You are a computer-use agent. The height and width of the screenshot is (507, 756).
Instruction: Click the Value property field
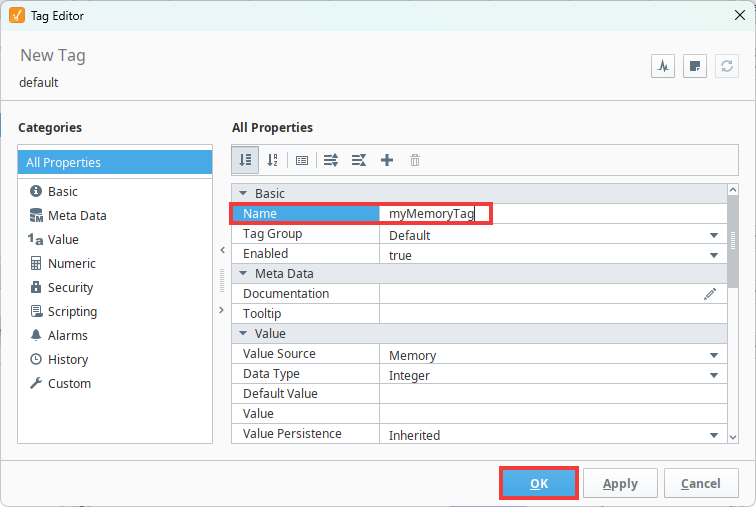click(553, 414)
